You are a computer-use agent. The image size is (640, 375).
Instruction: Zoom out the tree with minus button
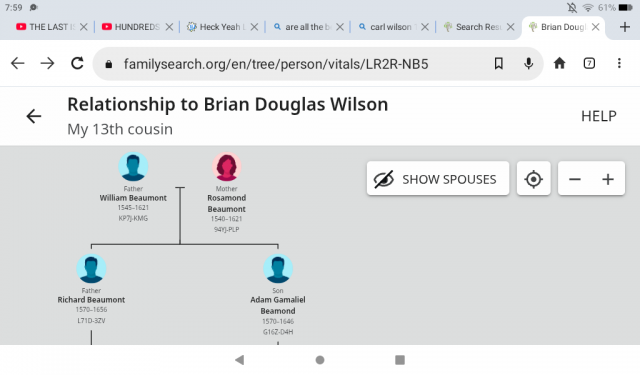click(x=575, y=179)
